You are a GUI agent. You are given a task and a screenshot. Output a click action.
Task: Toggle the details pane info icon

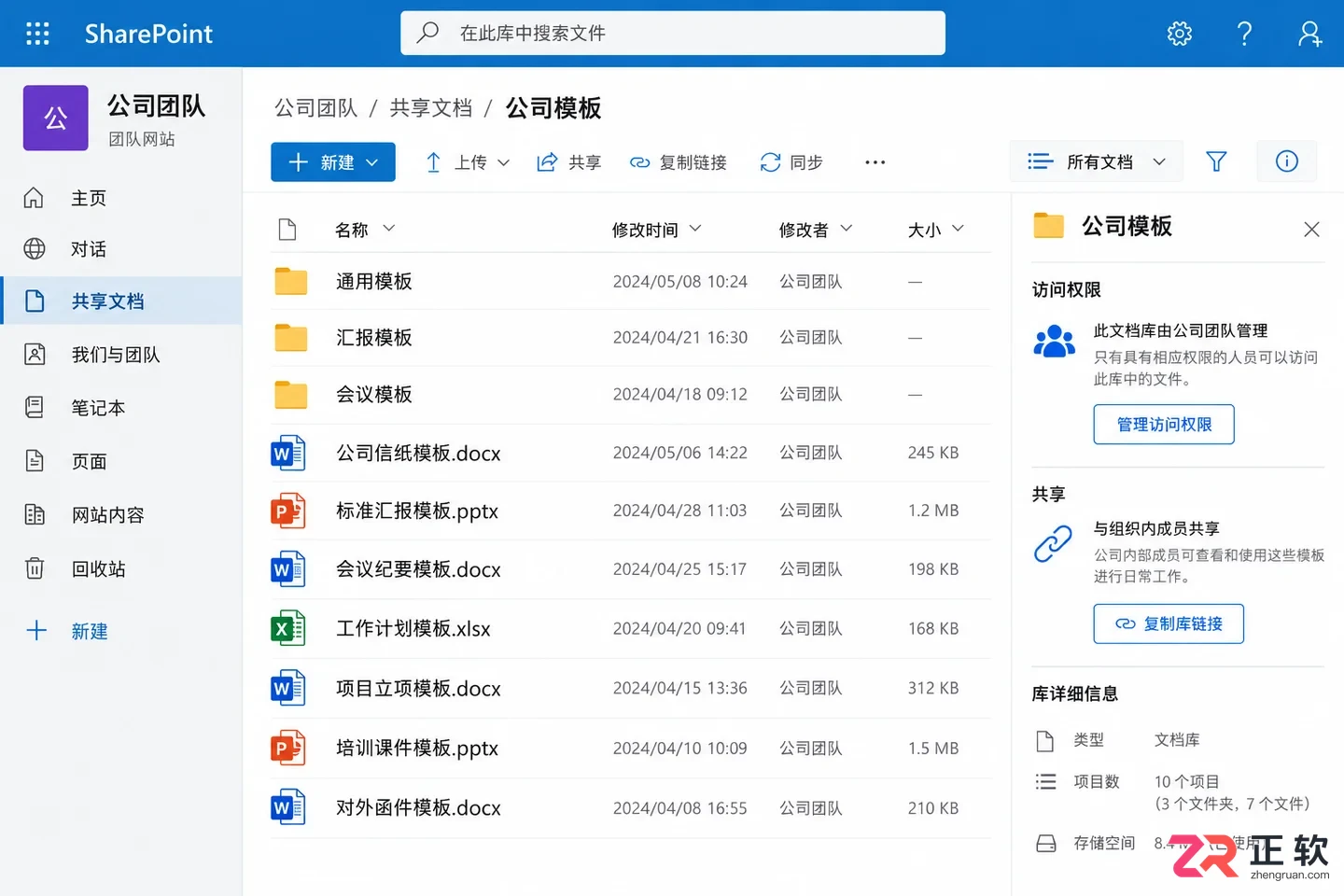click(1287, 161)
